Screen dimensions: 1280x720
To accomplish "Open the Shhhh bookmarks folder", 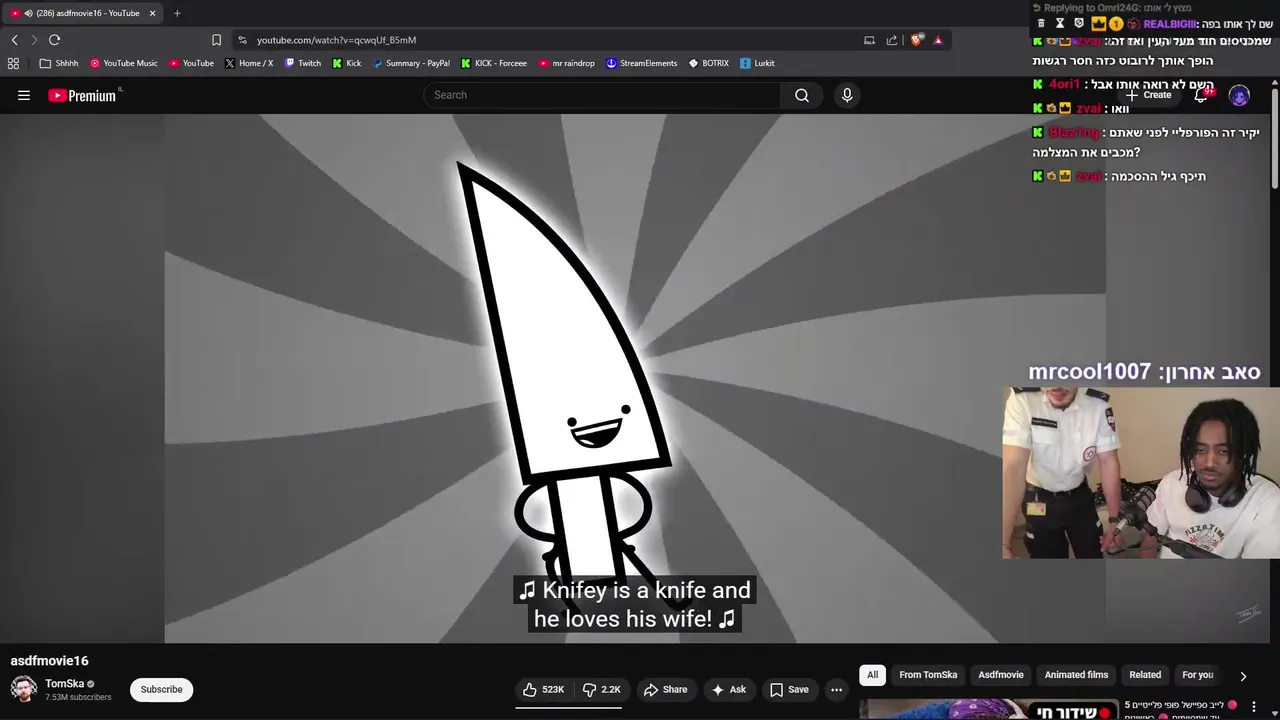I will 59,63.
